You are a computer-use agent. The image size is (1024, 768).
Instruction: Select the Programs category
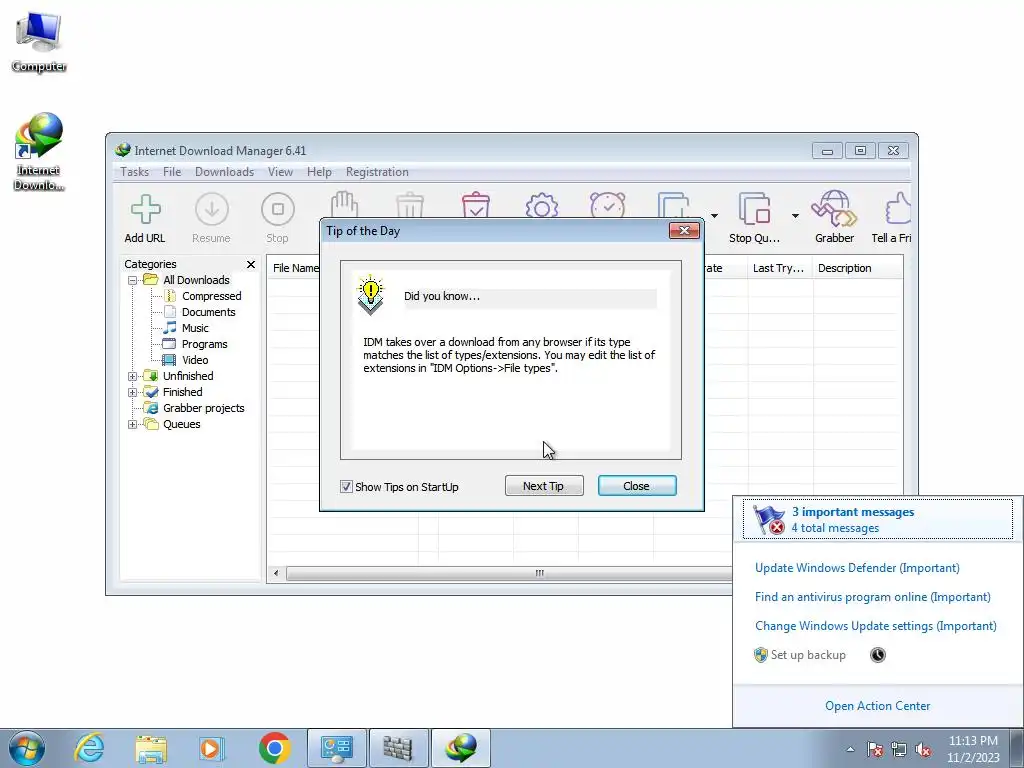204,344
